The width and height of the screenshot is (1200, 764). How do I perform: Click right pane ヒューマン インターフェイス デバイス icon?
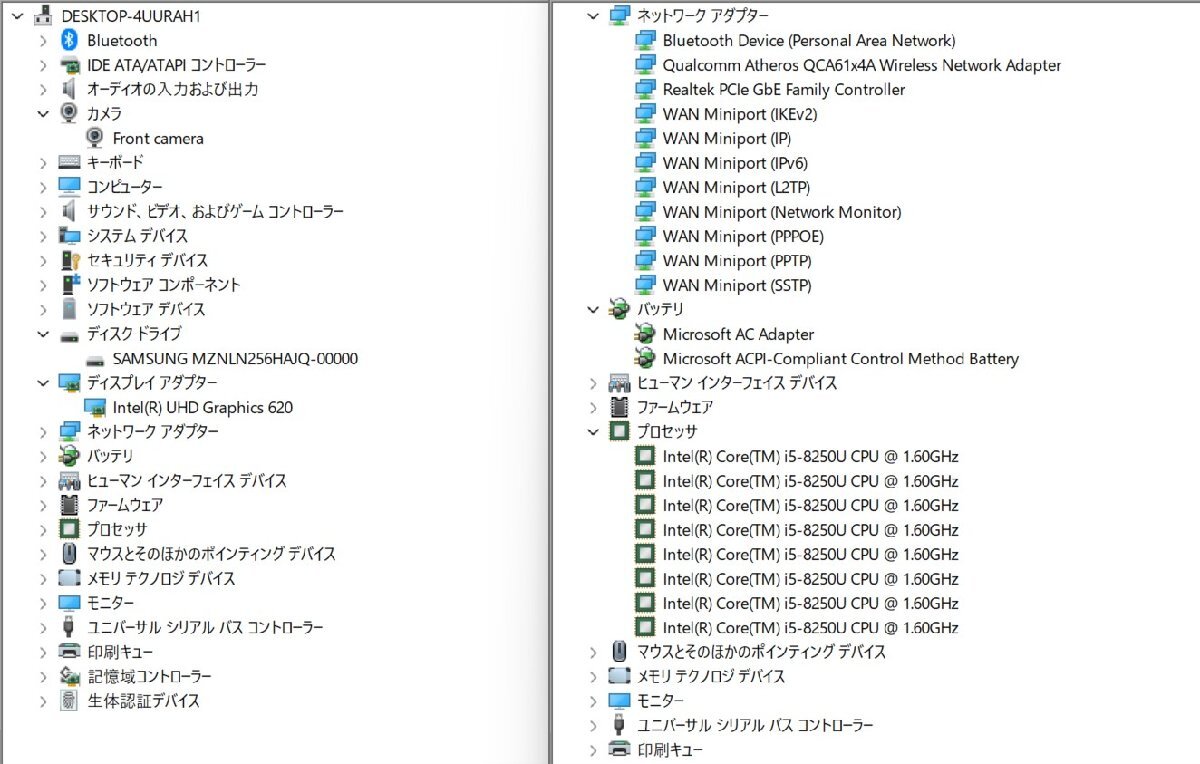click(x=620, y=383)
